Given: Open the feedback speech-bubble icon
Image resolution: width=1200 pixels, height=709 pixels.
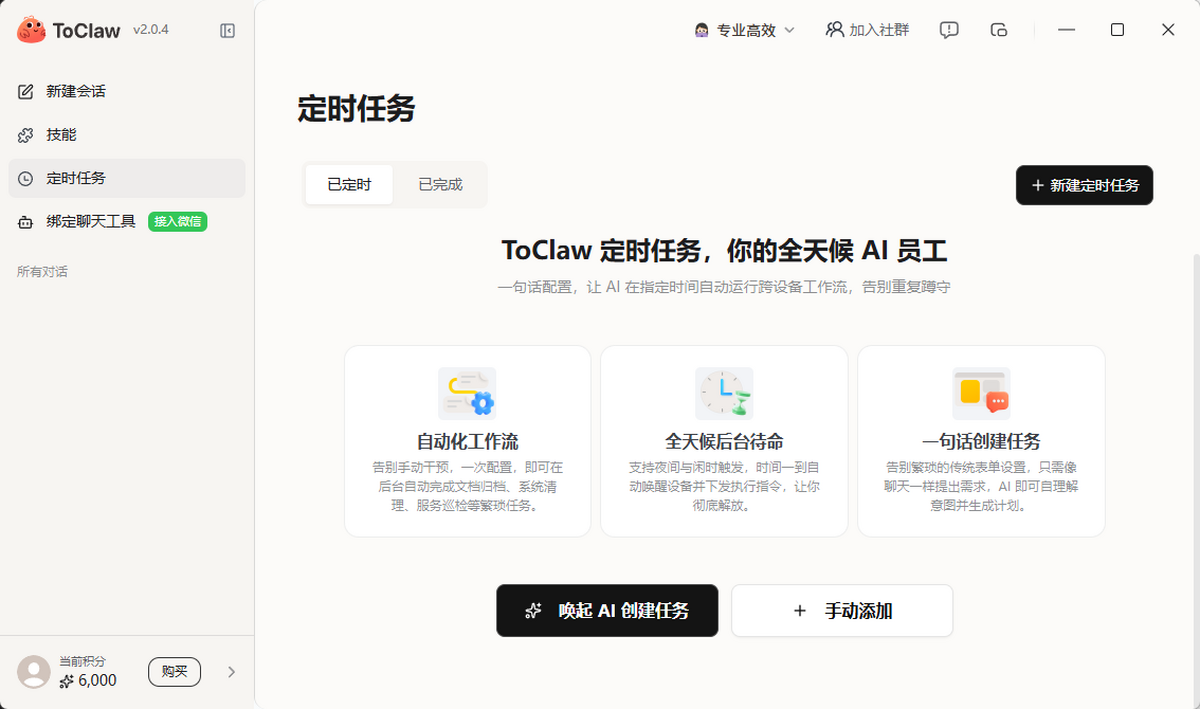Looking at the screenshot, I should coord(948,30).
